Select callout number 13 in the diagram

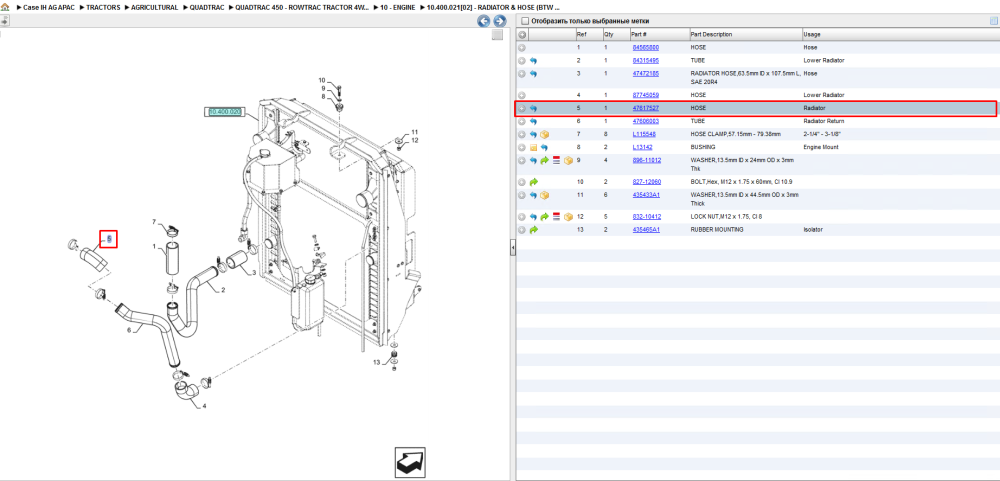(376, 362)
